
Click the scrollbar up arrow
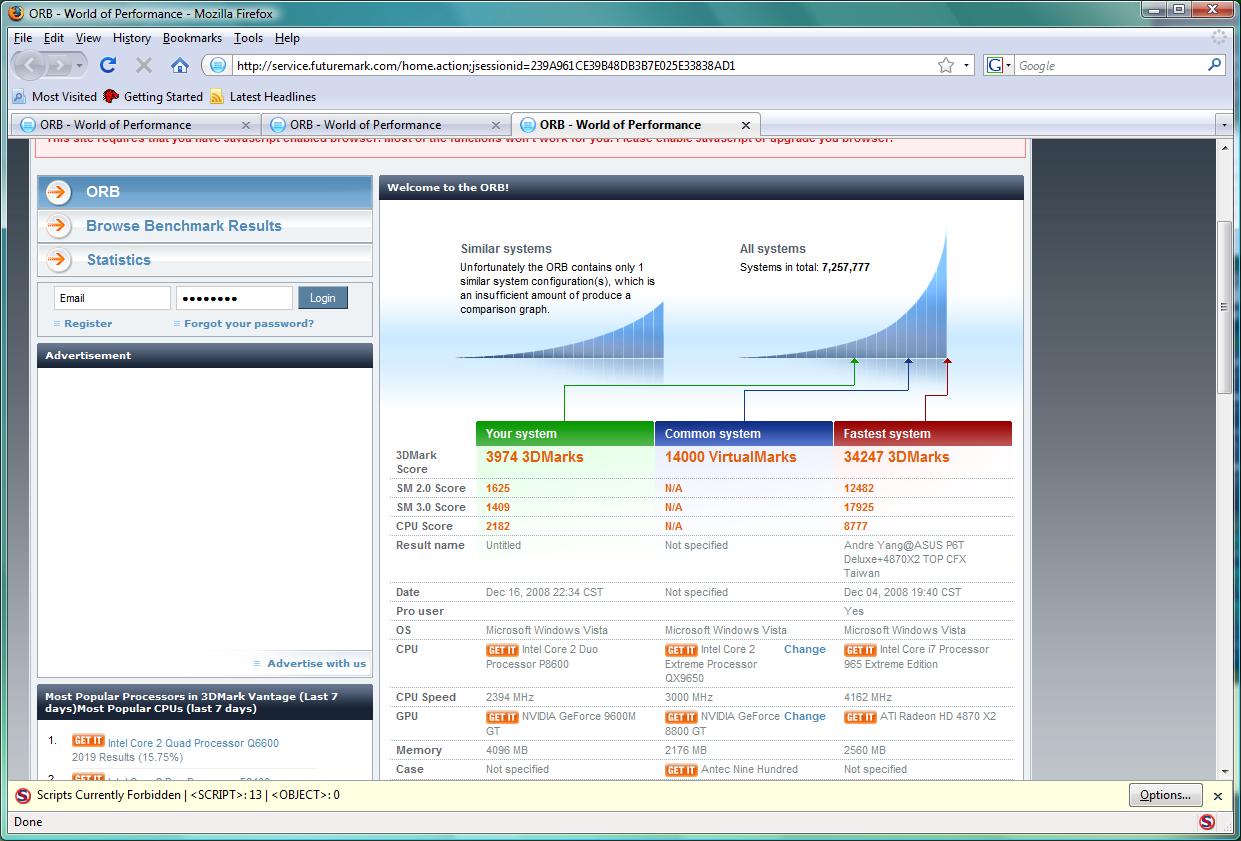1224,147
